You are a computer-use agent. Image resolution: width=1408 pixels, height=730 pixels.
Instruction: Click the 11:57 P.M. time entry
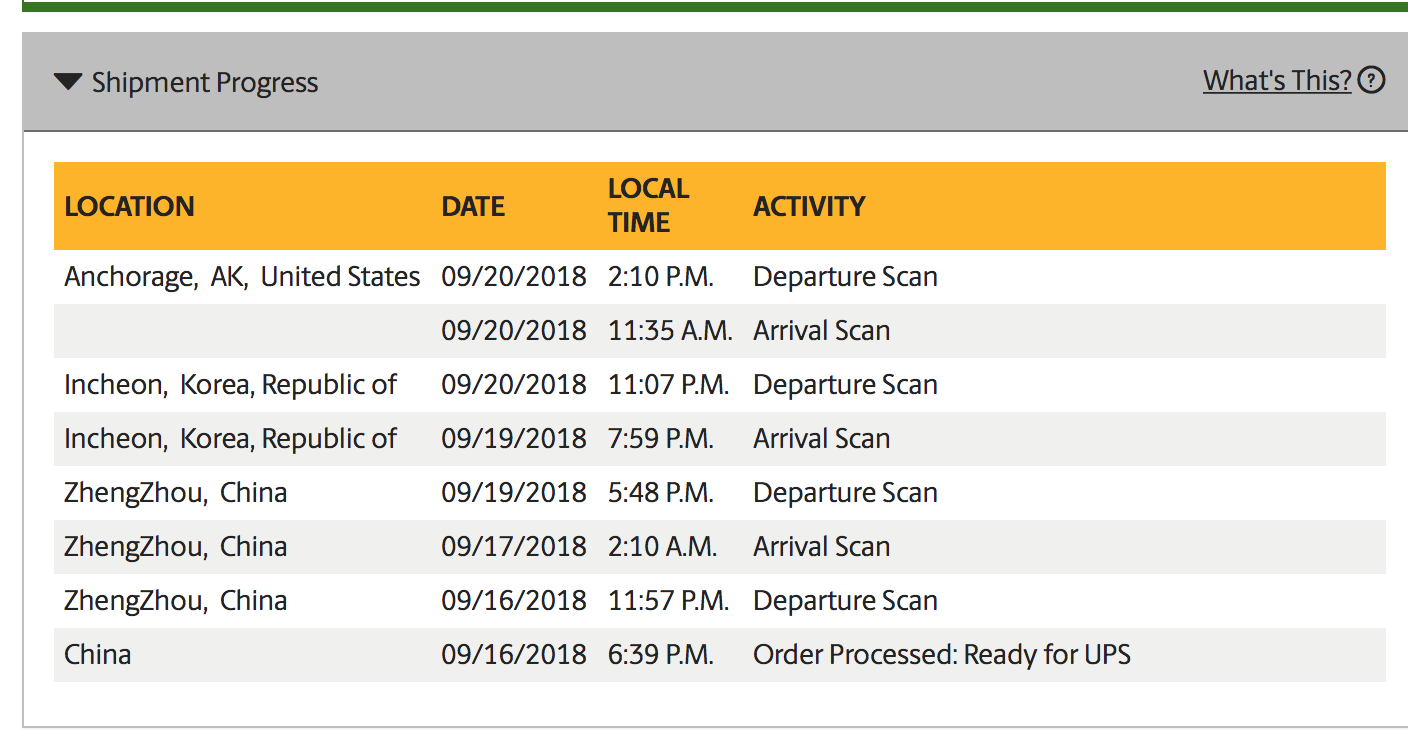tap(668, 600)
